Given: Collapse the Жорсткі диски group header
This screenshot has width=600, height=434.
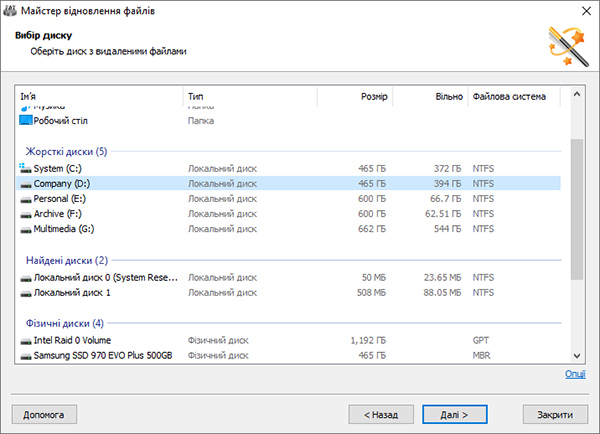Looking at the screenshot, I should (66, 152).
